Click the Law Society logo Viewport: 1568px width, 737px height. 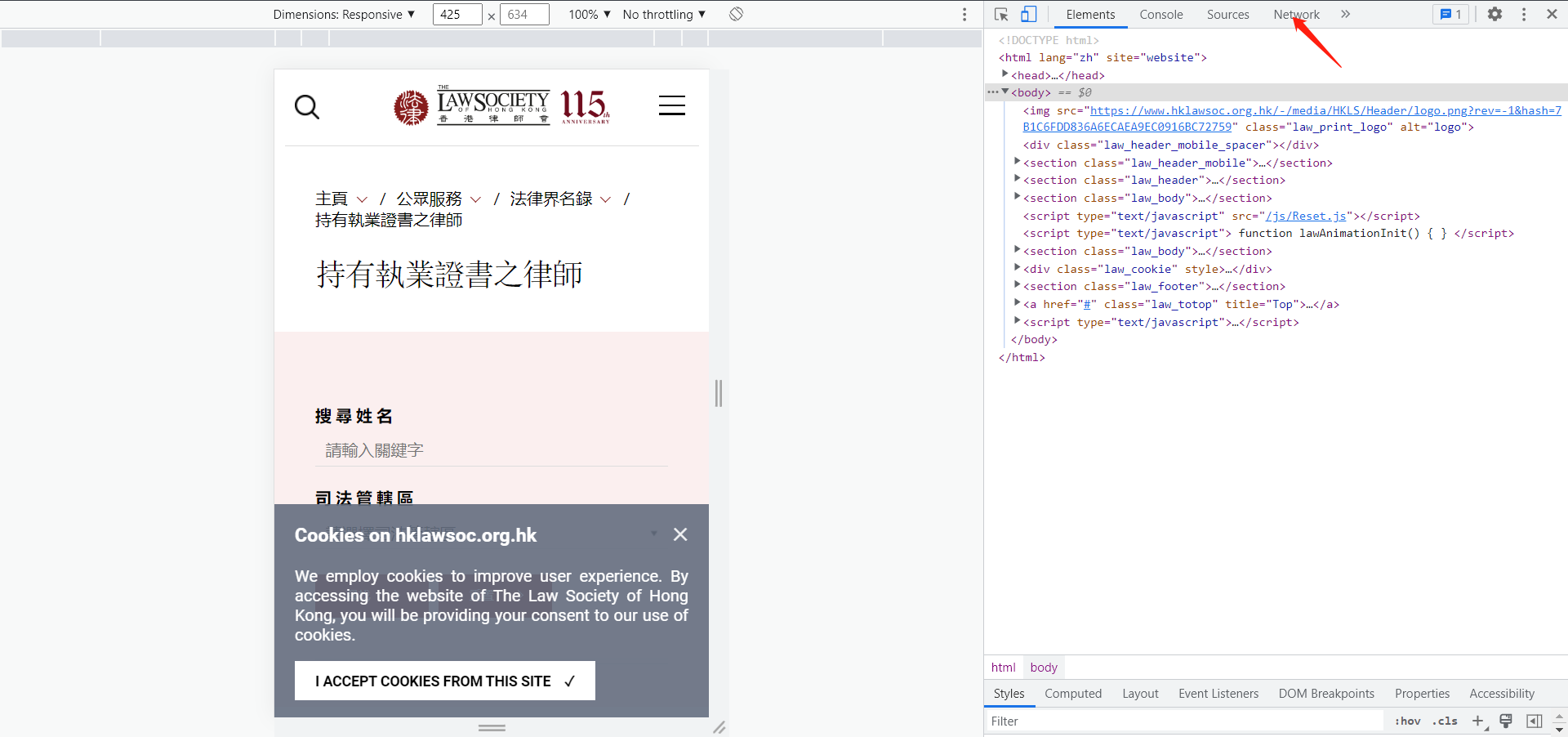[501, 106]
